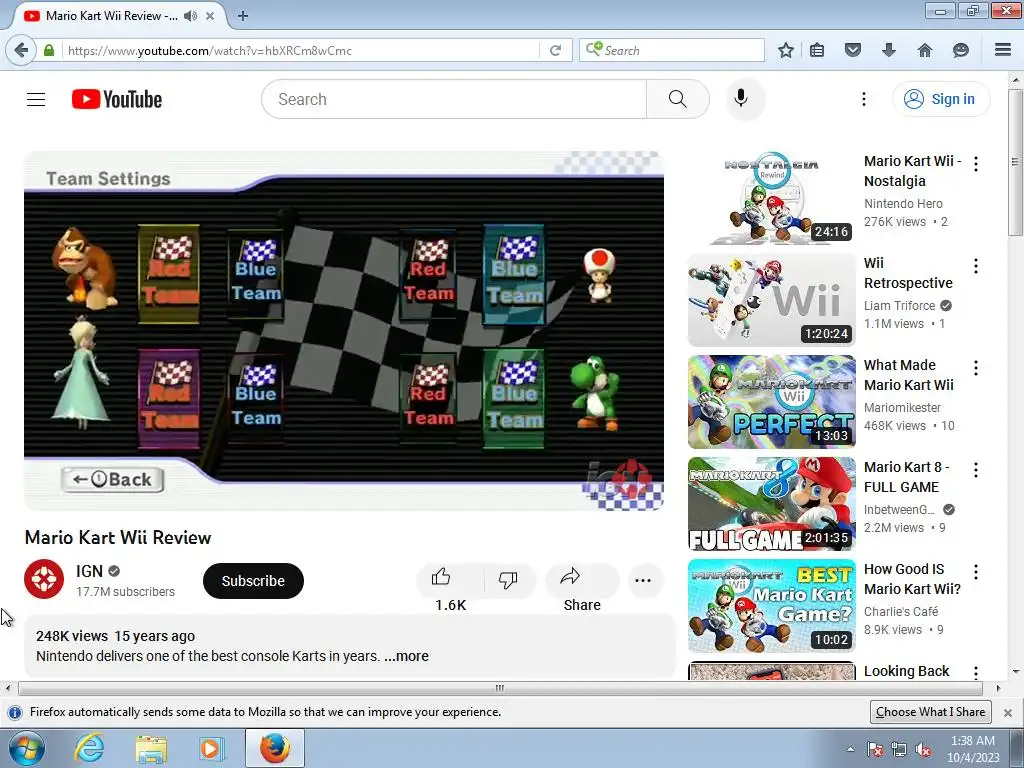
Task: Open options for Mario Kart Wii - Nostalgia
Action: pyautogui.click(x=976, y=164)
